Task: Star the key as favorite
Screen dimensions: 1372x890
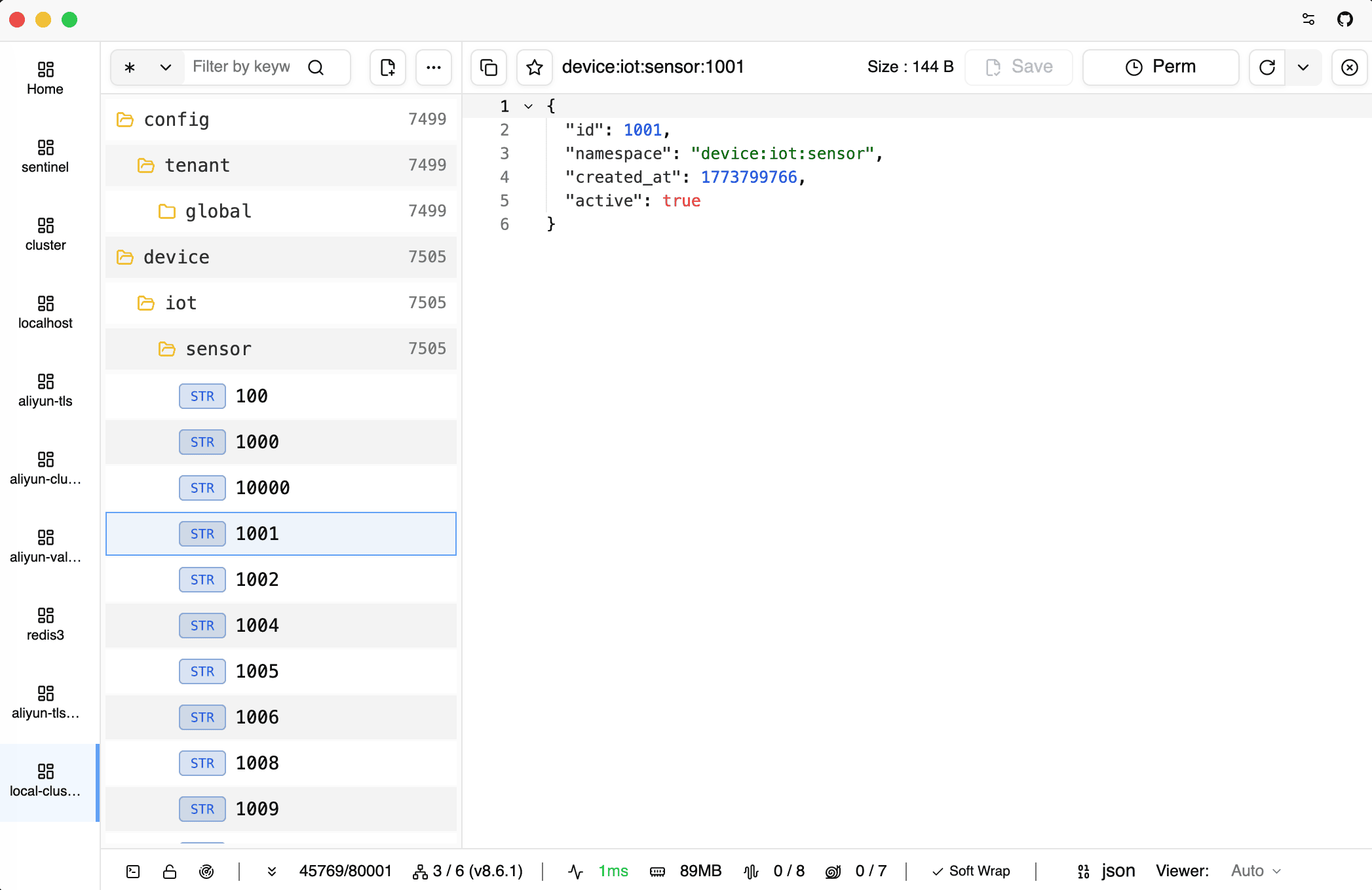Action: click(x=535, y=67)
